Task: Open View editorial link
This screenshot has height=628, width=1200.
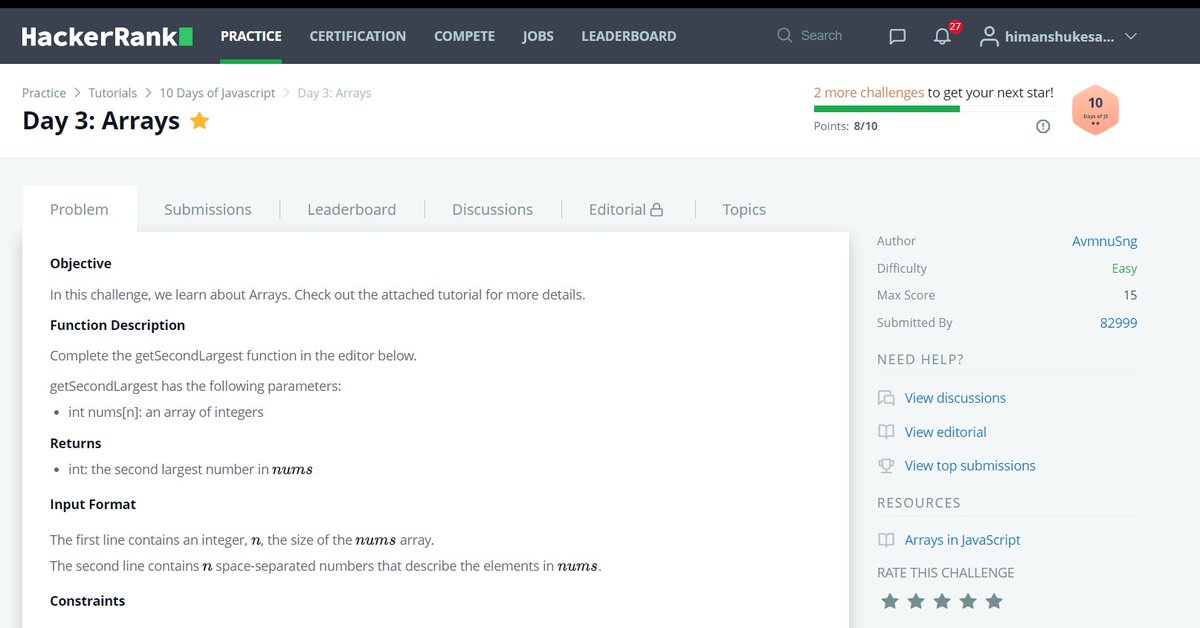Action: (x=945, y=432)
